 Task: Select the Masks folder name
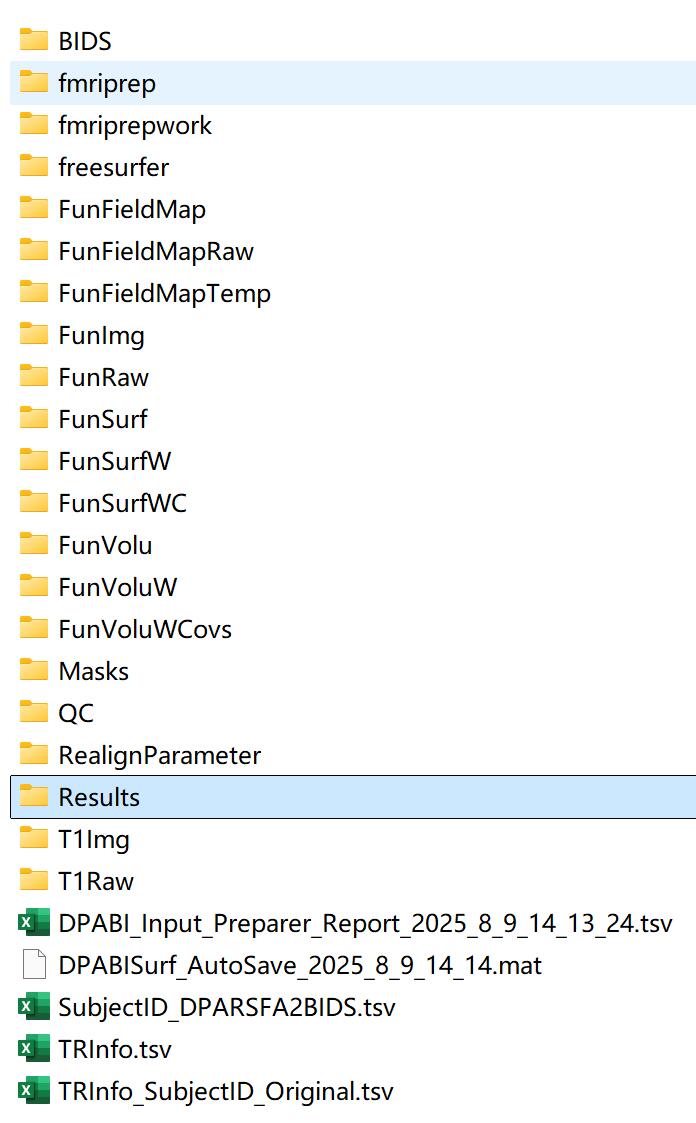94,671
